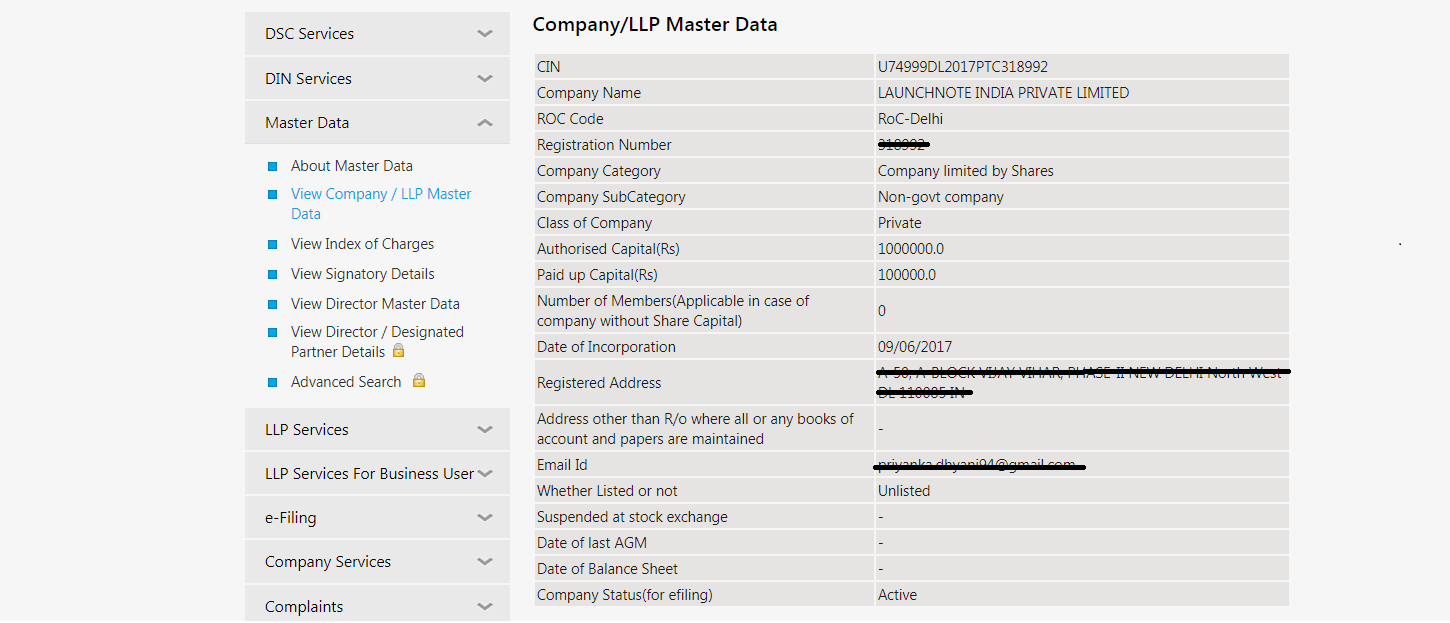This screenshot has width=1450, height=623.
Task: Expand the LLP Services chevron
Action: (485, 430)
